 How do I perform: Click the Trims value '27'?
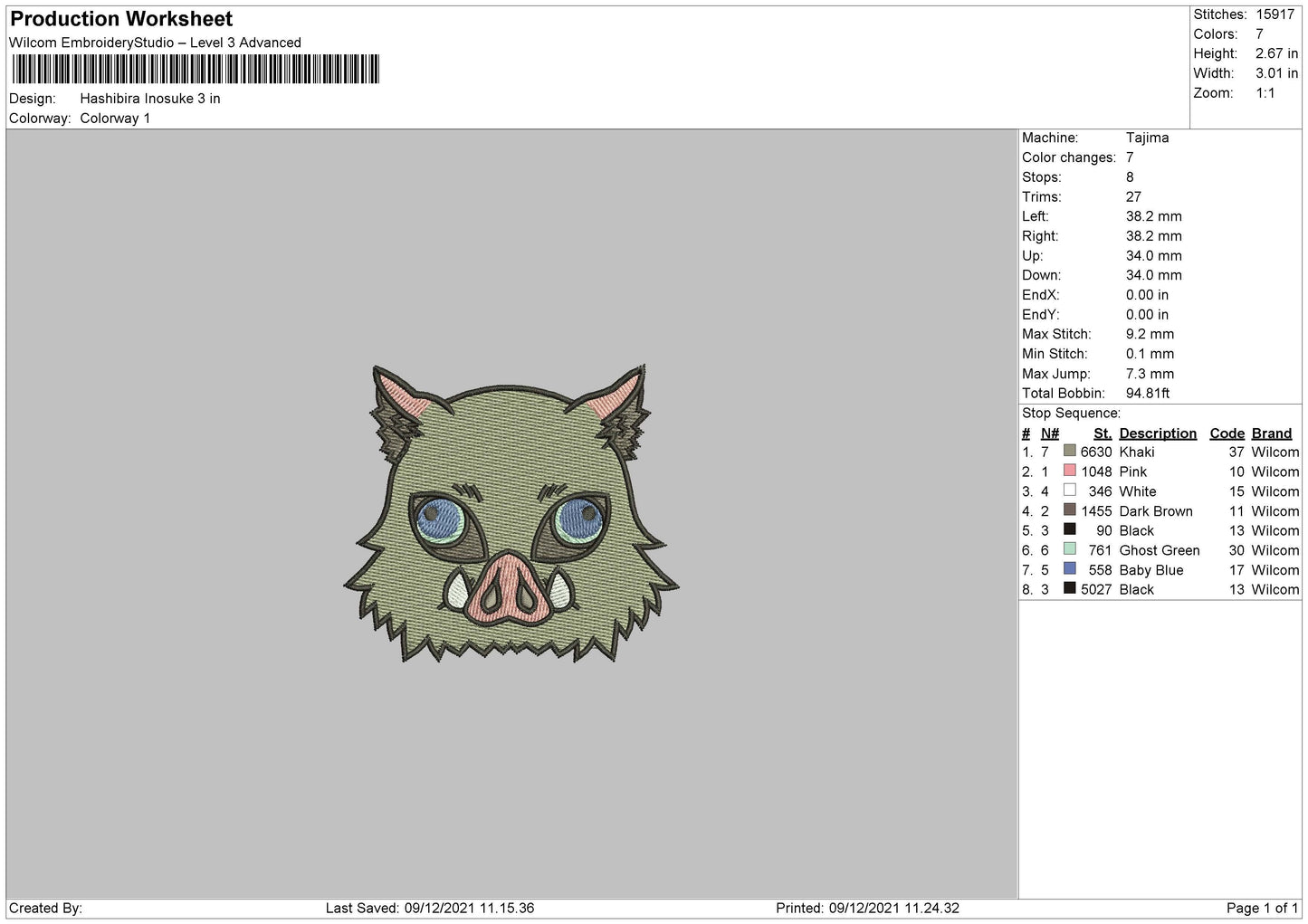(1133, 196)
